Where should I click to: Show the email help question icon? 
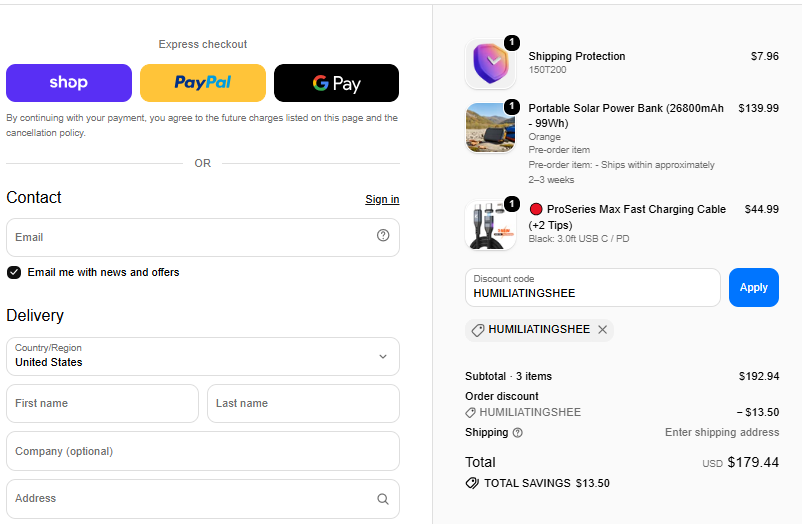pyautogui.click(x=383, y=235)
